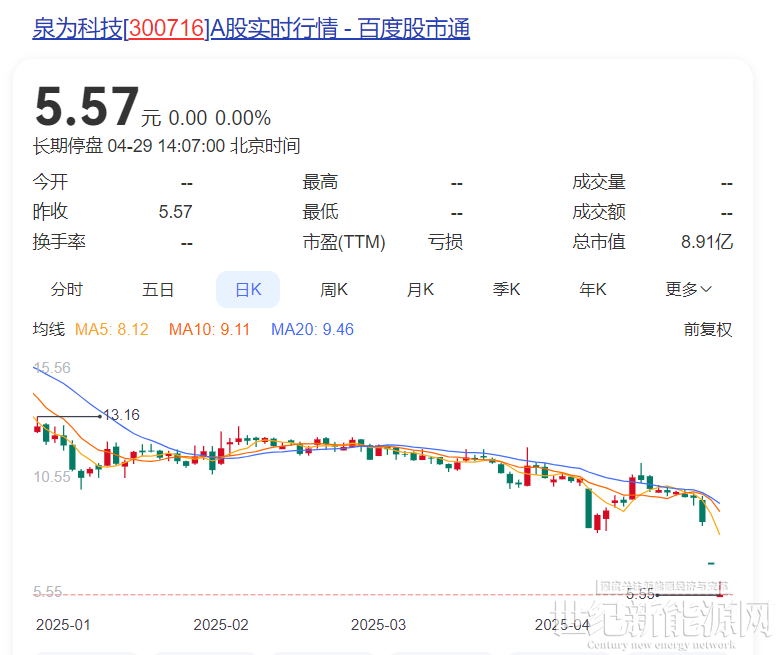
Task: Switch to the 季K chart tab
Action: 507,289
